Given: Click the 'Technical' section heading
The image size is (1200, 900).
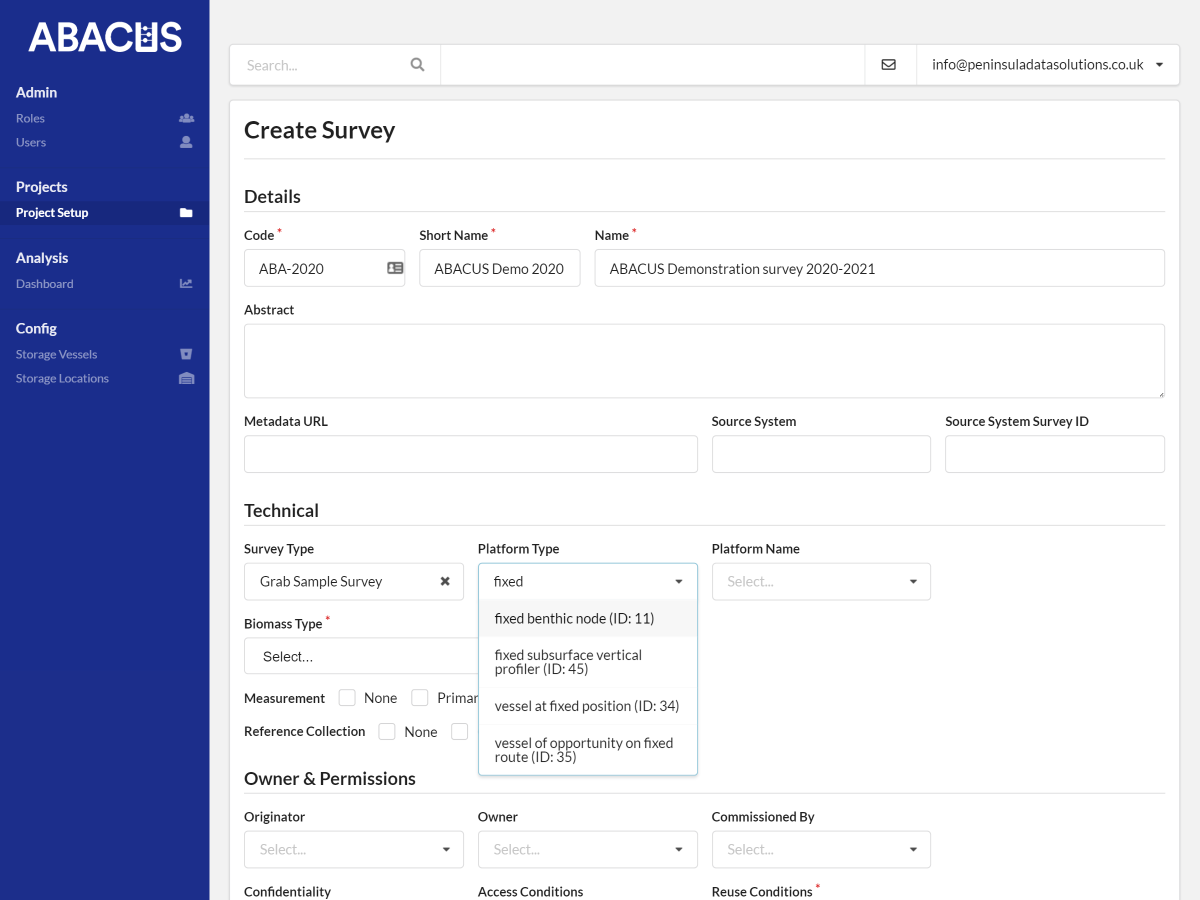Looking at the screenshot, I should (x=282, y=510).
